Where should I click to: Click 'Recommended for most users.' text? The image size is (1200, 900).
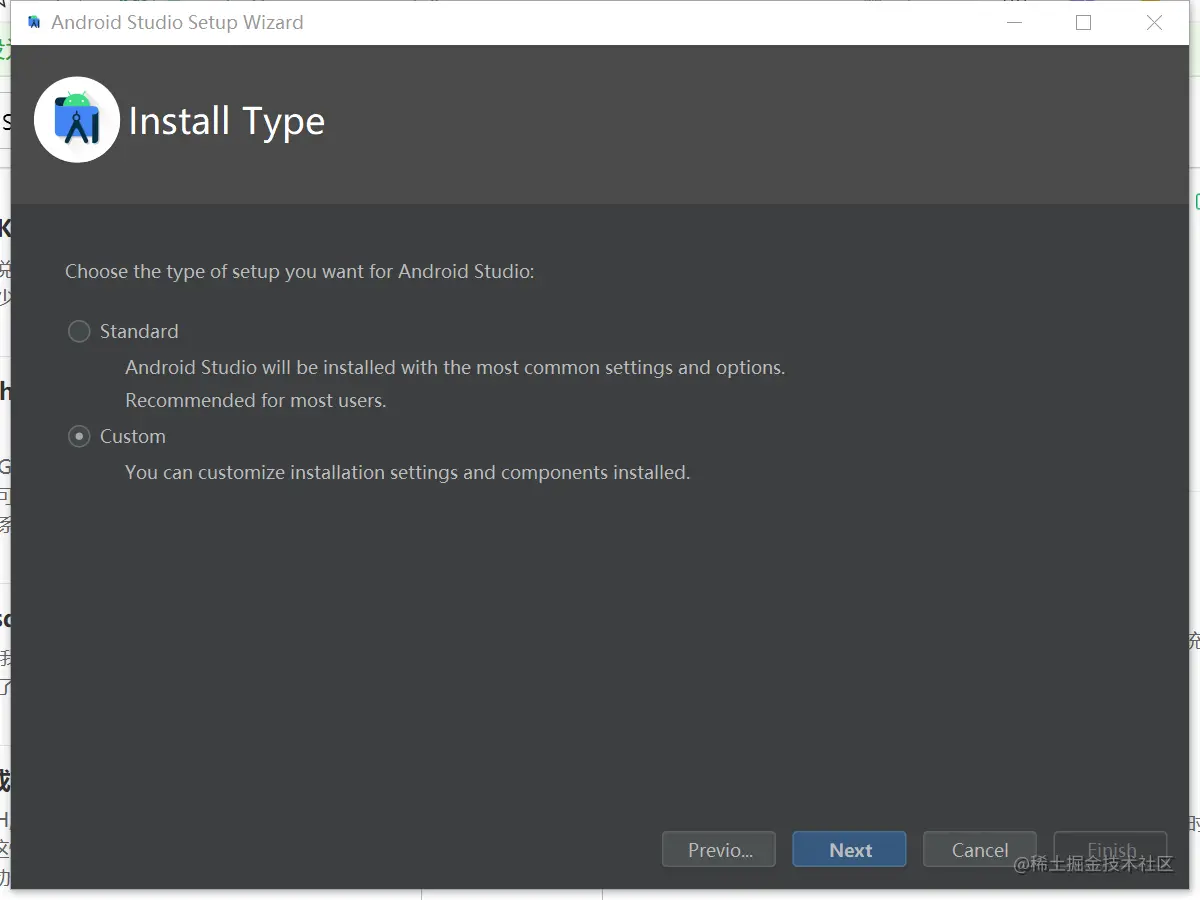click(x=256, y=400)
